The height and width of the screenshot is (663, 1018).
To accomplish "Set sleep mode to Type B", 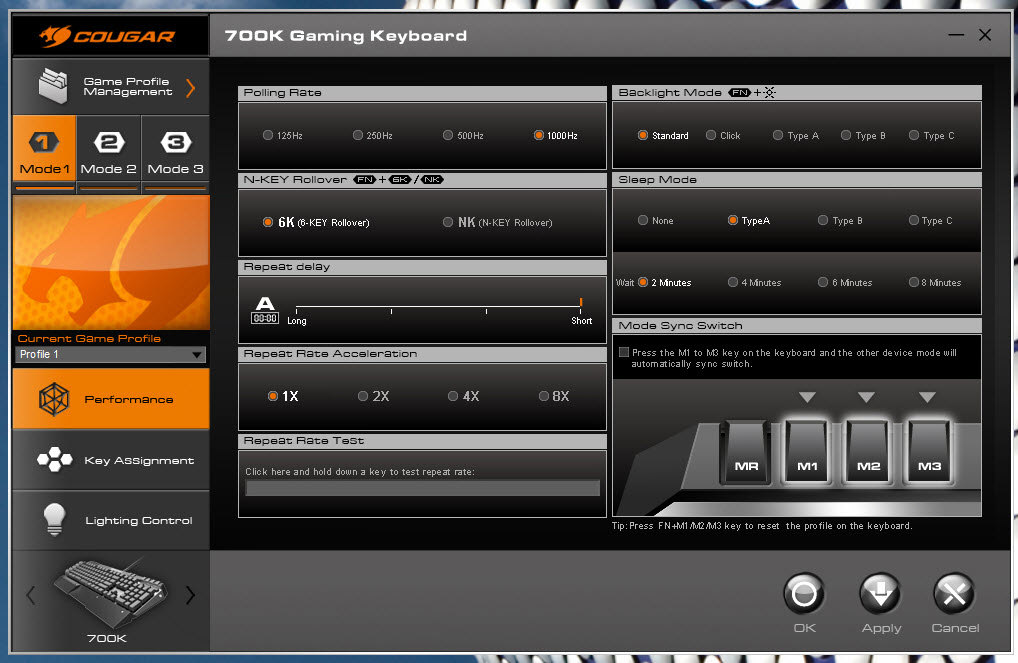I will click(x=823, y=220).
